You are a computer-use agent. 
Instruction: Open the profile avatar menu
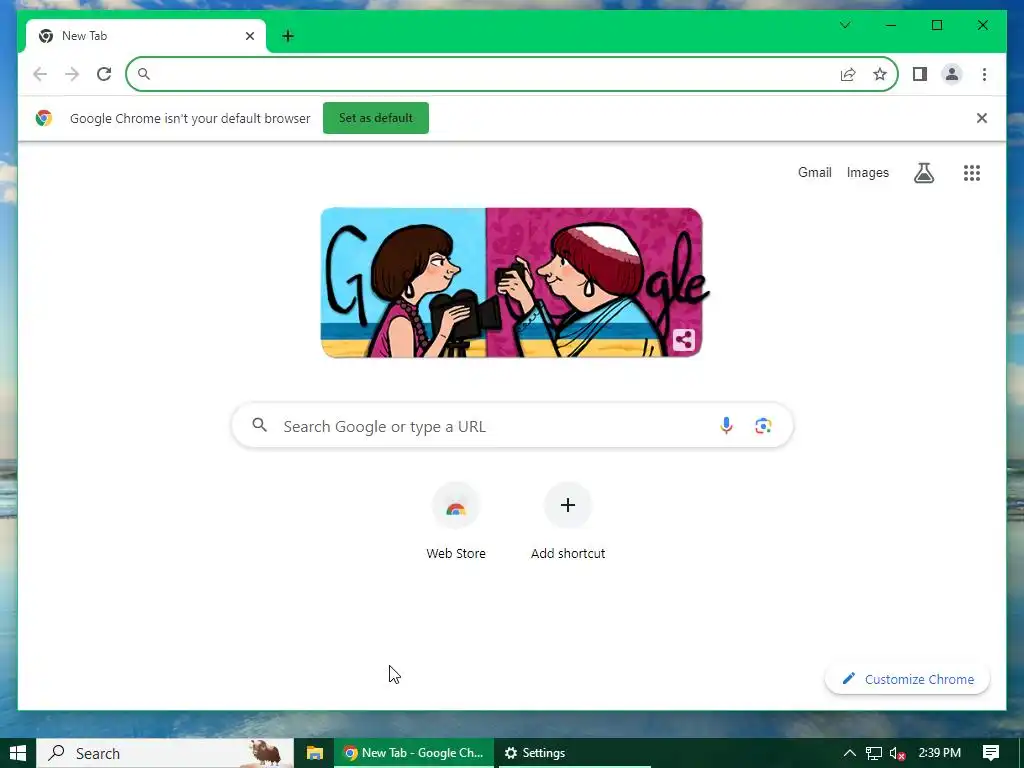coord(952,74)
